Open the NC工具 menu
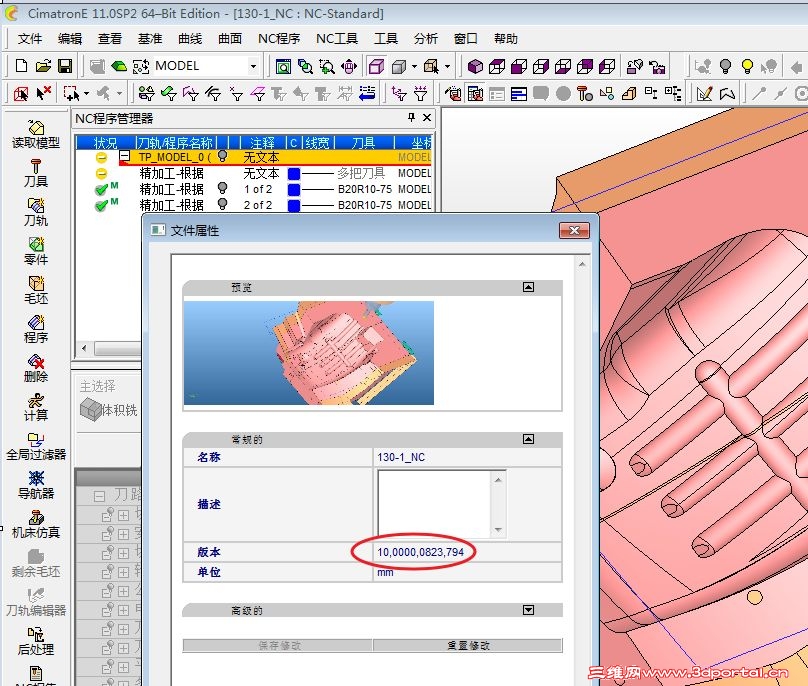This screenshot has height=686, width=808. (336, 39)
